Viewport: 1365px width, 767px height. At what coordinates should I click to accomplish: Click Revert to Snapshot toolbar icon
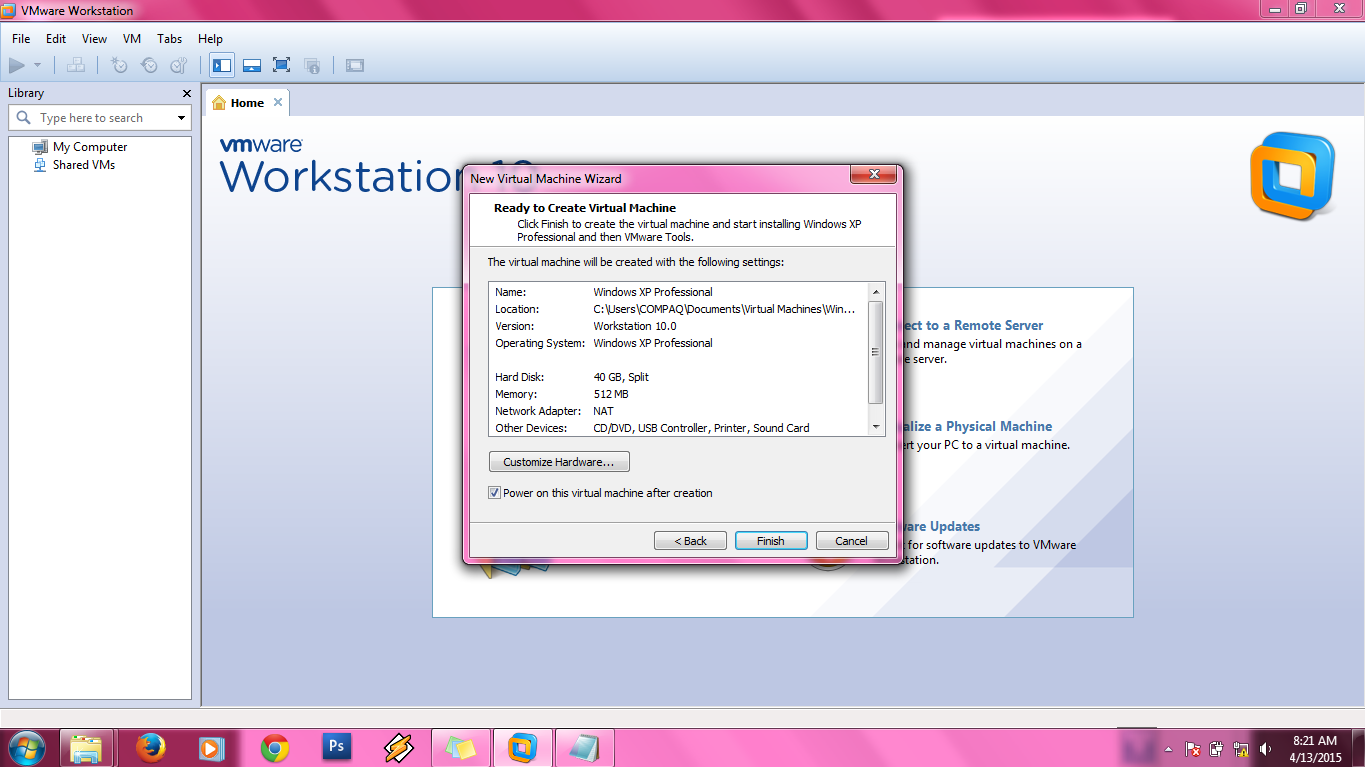coord(149,65)
